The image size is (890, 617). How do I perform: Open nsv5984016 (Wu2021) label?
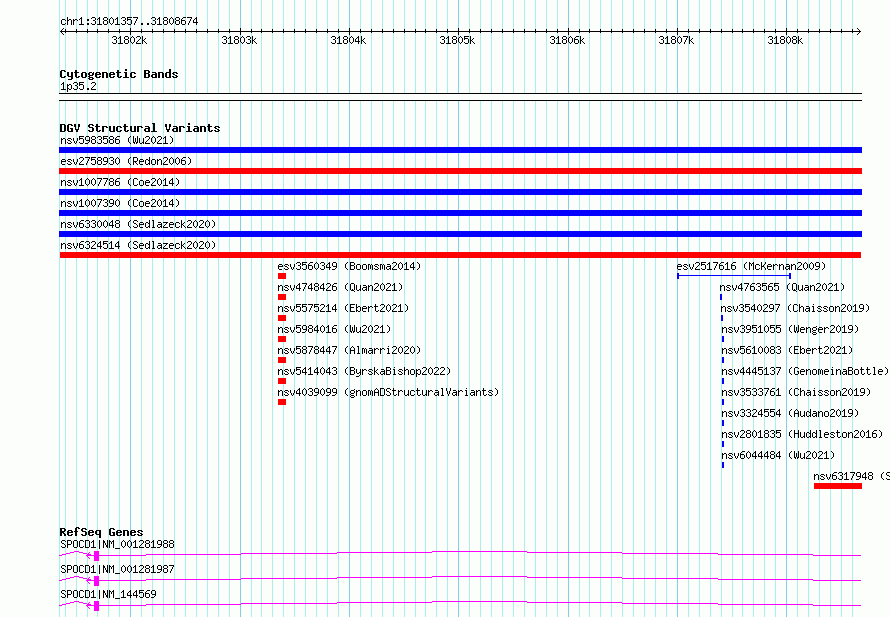pos(334,329)
